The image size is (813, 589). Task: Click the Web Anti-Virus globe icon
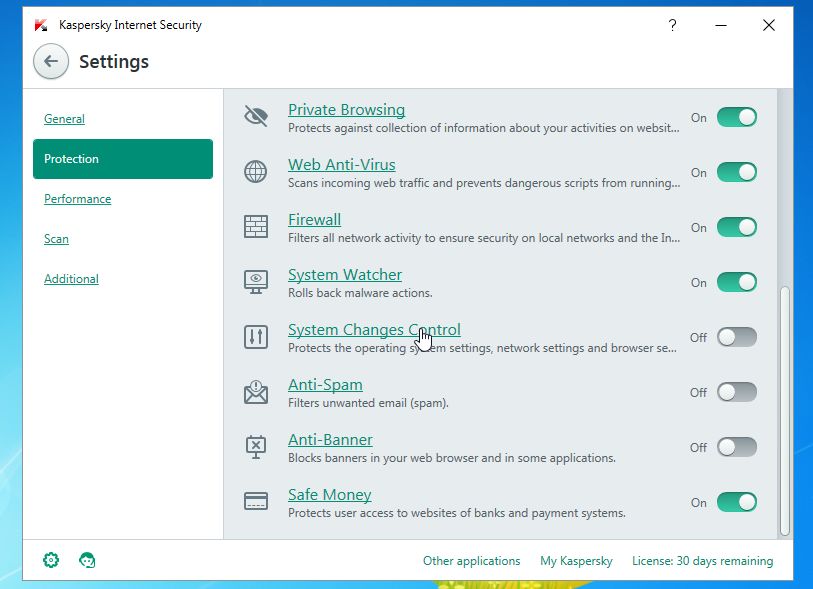coord(256,172)
